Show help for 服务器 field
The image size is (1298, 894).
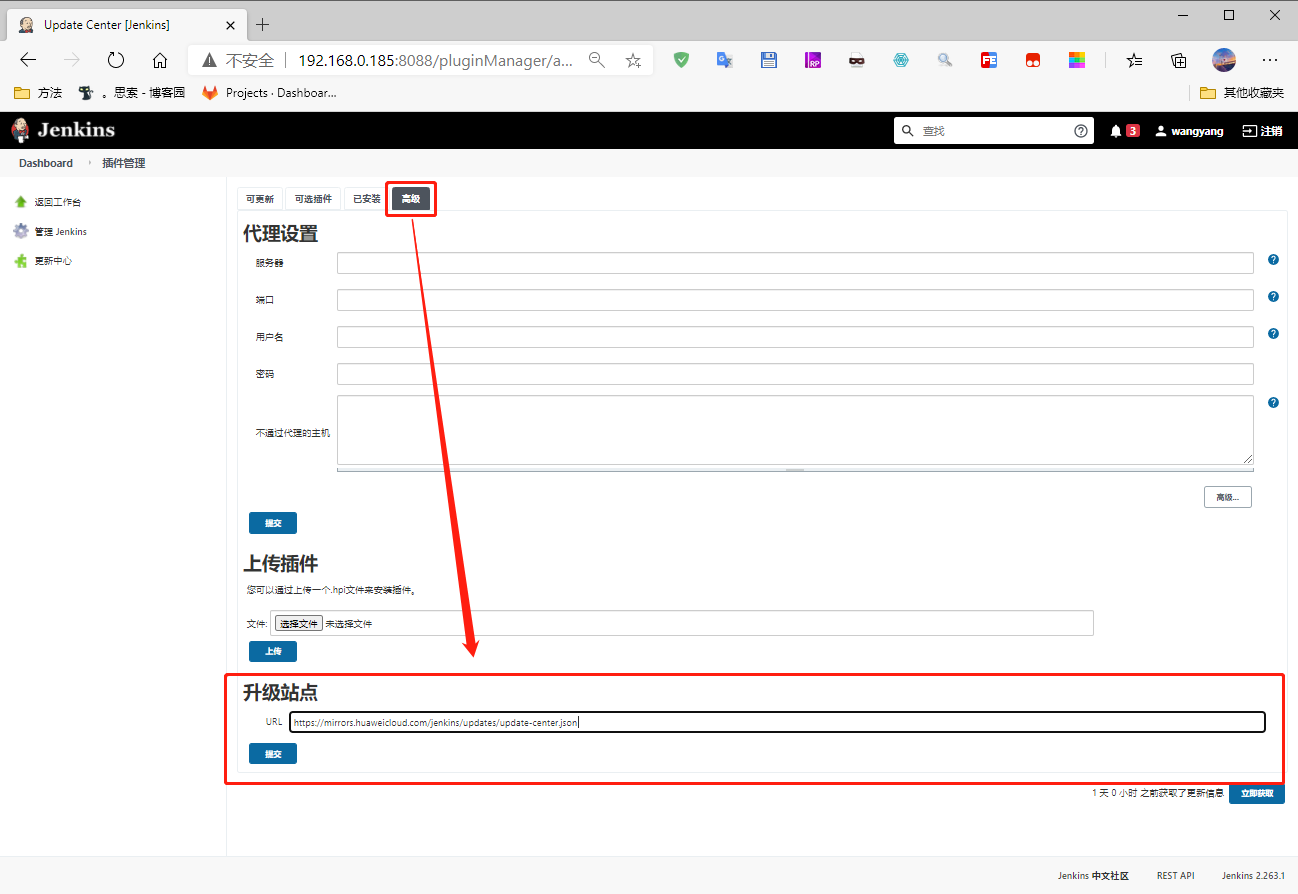[1273, 260]
